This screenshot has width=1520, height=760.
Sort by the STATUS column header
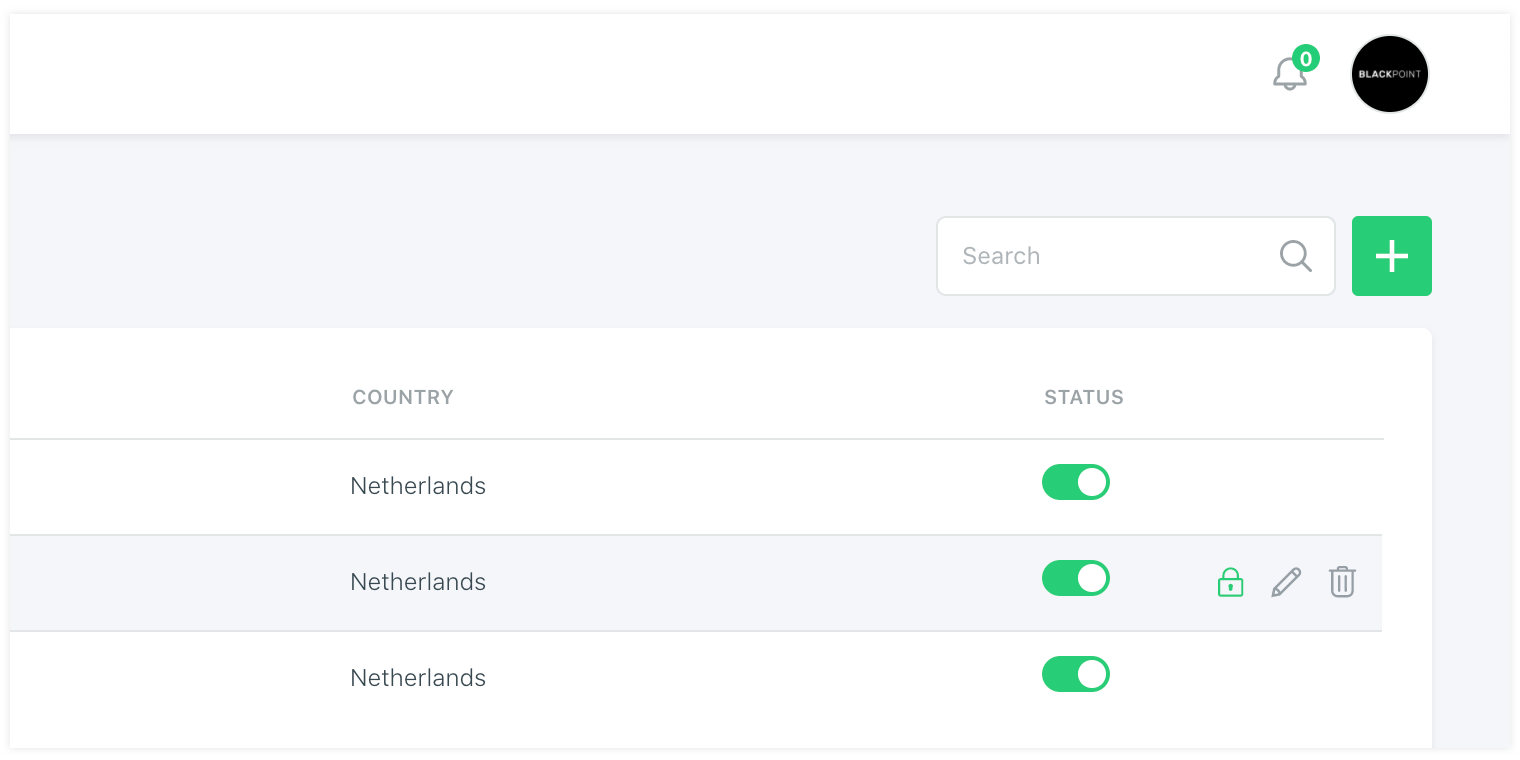click(x=1083, y=397)
